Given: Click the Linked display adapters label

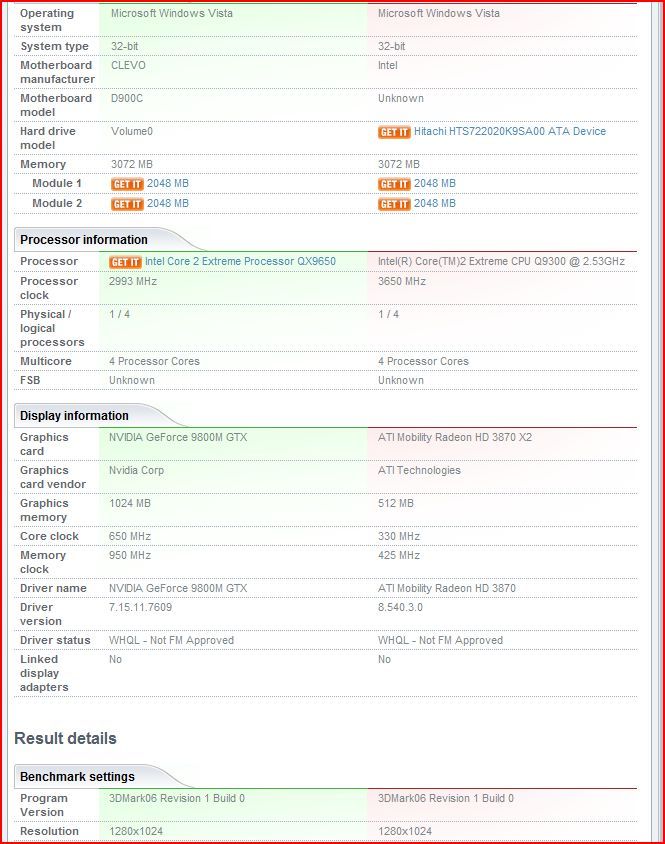Looking at the screenshot, I should point(44,673).
